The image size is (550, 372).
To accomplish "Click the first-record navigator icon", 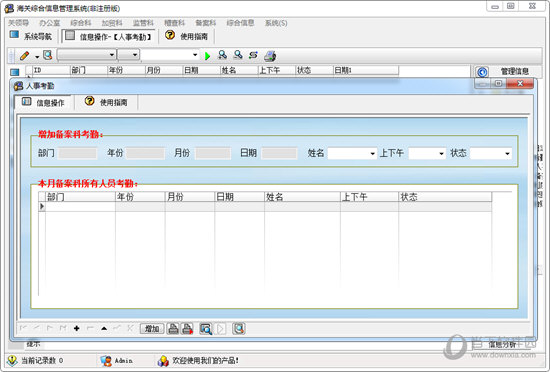I will tap(24, 328).
